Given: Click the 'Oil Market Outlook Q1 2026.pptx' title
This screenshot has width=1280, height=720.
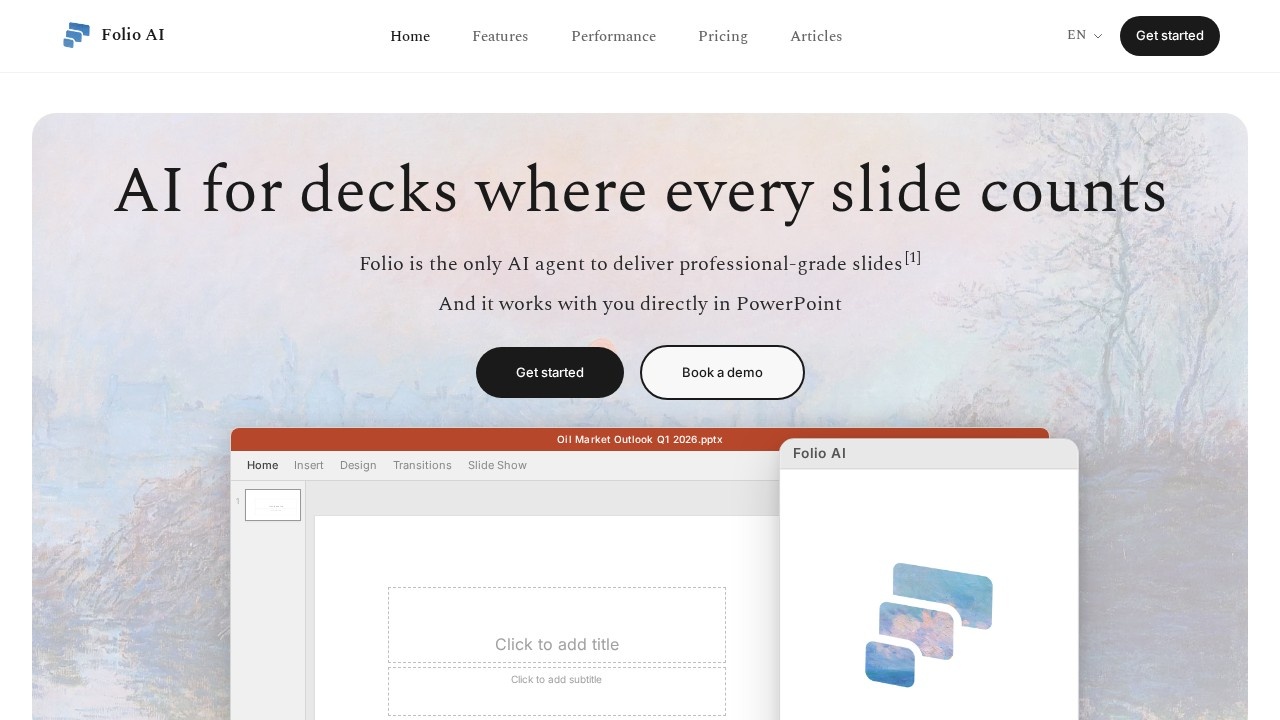Looking at the screenshot, I should point(640,439).
